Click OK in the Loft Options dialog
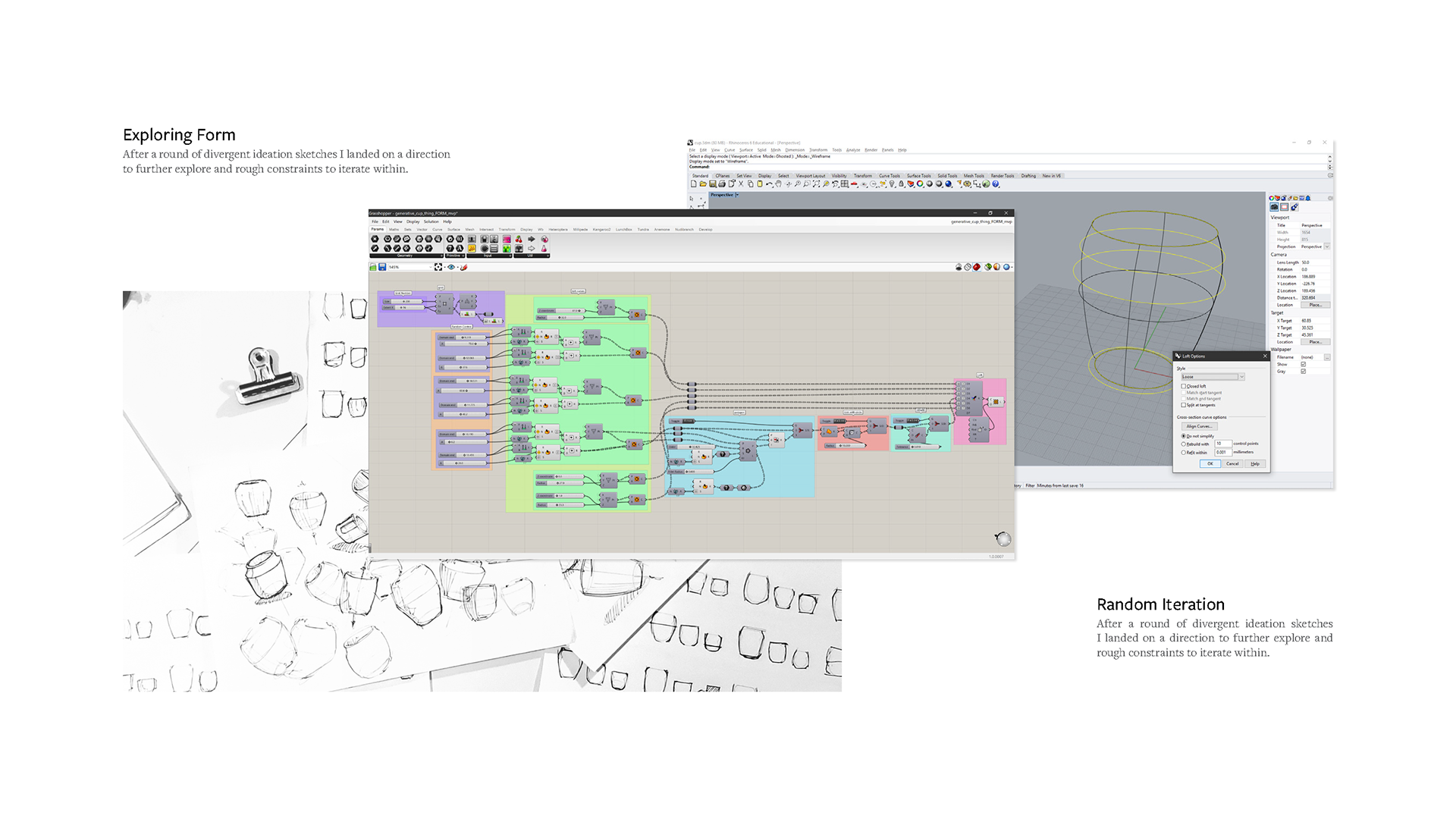The height and width of the screenshot is (819, 1456). click(x=1210, y=463)
